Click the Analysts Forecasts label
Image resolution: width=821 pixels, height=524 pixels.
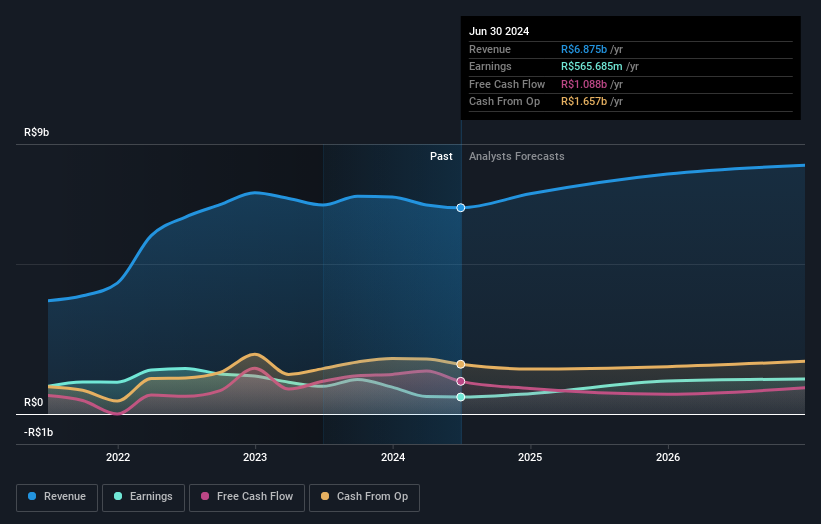click(x=517, y=156)
